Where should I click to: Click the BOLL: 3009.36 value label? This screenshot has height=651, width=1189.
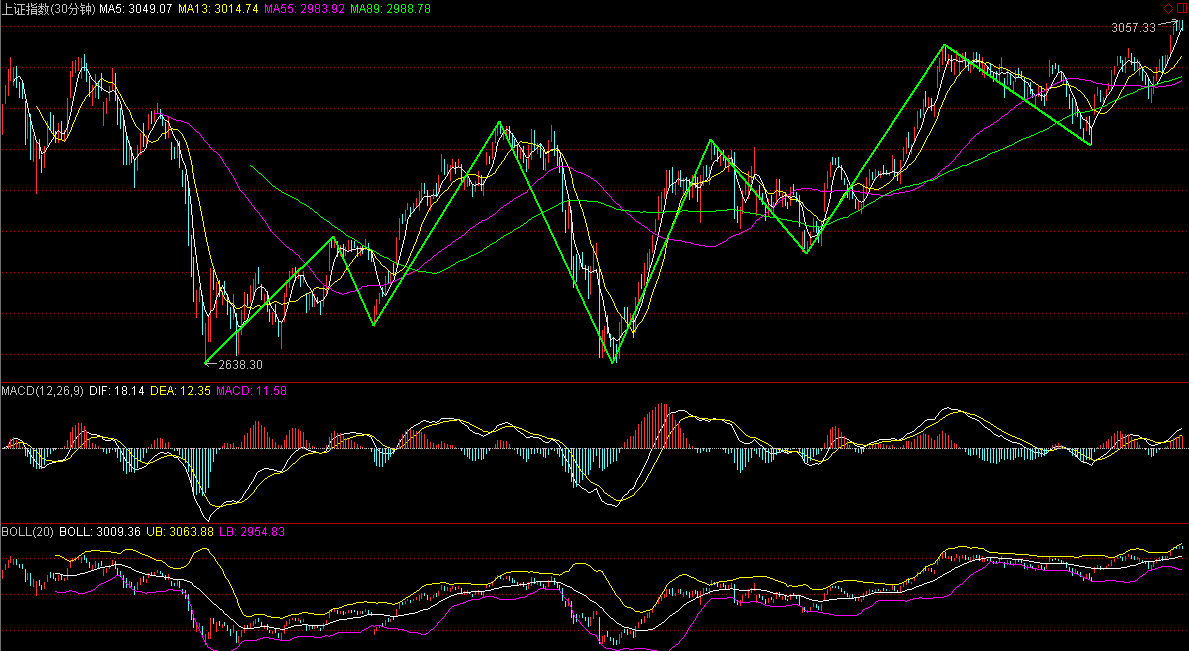tap(100, 532)
